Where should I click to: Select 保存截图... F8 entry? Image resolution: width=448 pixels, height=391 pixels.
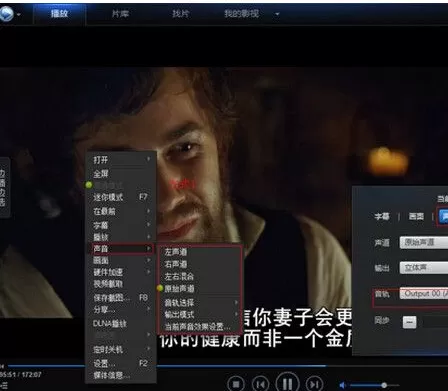[x=121, y=297]
